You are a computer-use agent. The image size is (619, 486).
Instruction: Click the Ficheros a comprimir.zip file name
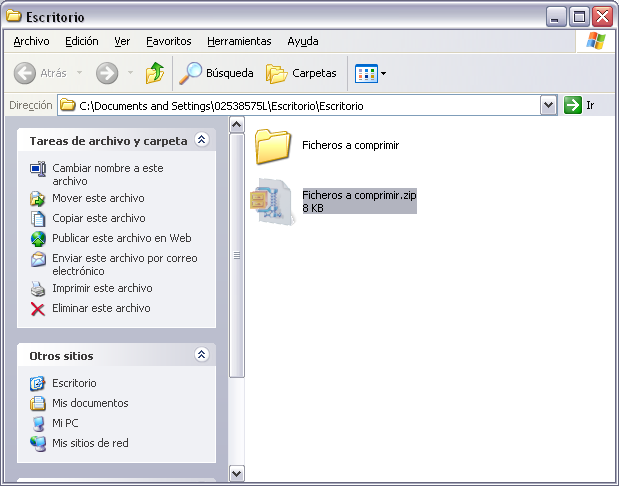359,195
